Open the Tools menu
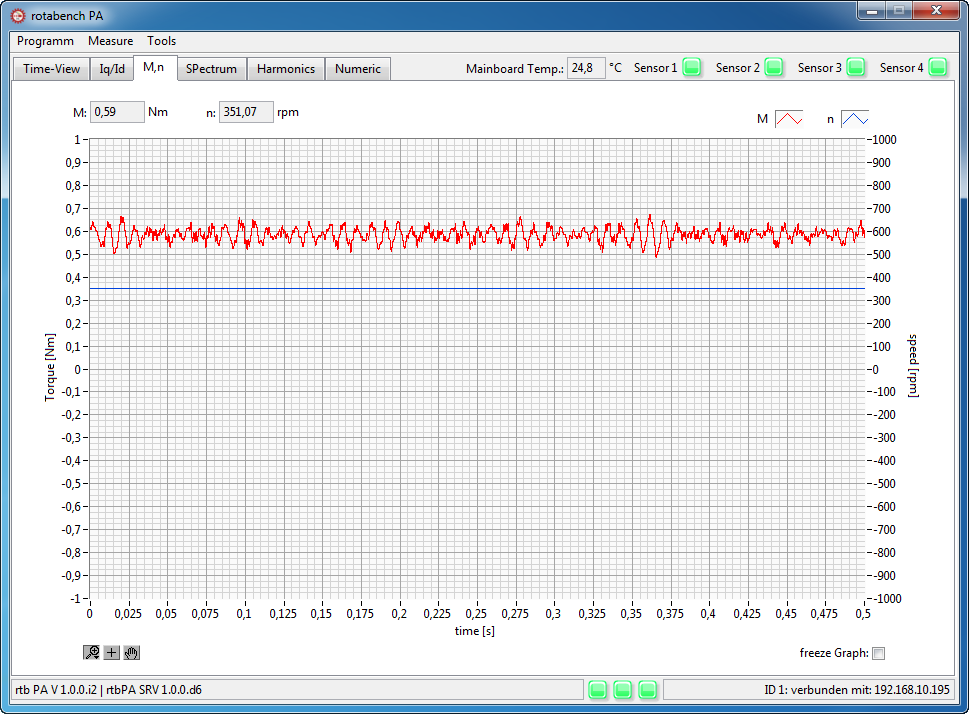969x714 pixels. click(x=161, y=41)
